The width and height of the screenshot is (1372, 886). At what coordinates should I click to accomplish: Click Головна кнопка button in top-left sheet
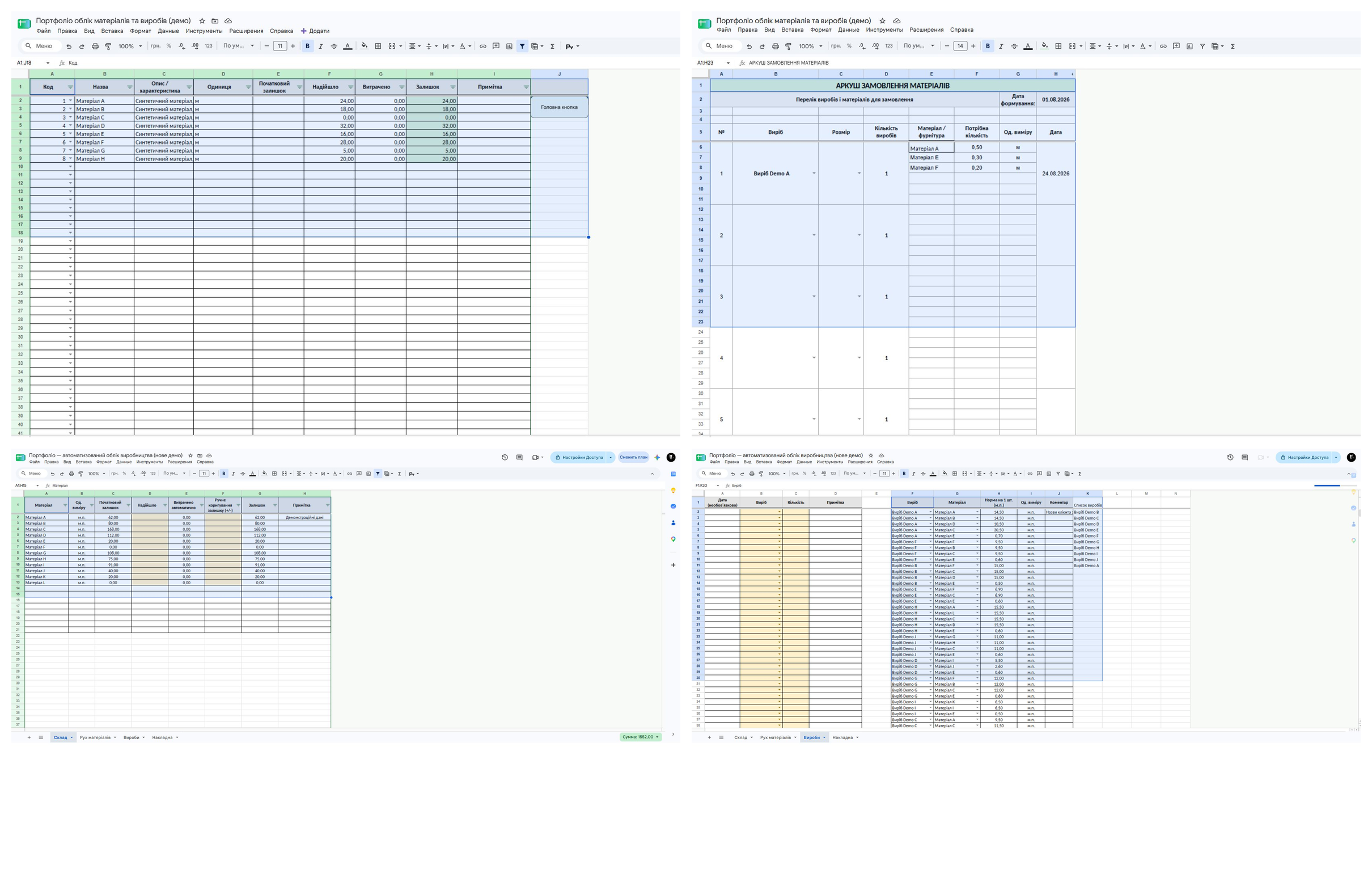tap(559, 107)
